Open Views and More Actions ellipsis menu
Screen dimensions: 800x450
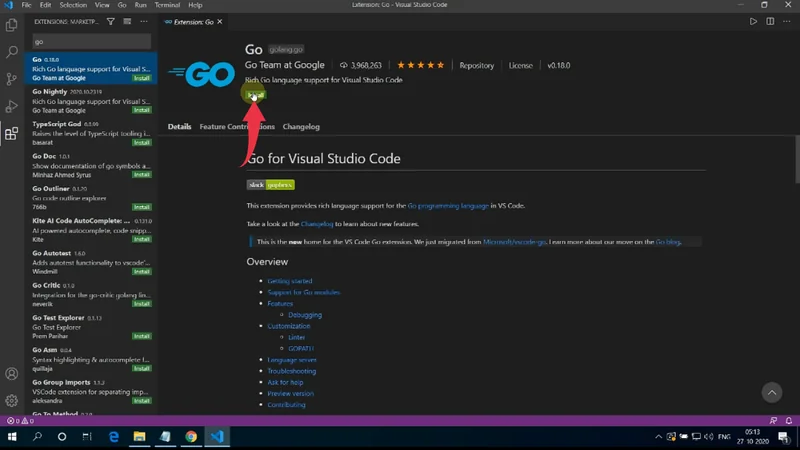(146, 21)
